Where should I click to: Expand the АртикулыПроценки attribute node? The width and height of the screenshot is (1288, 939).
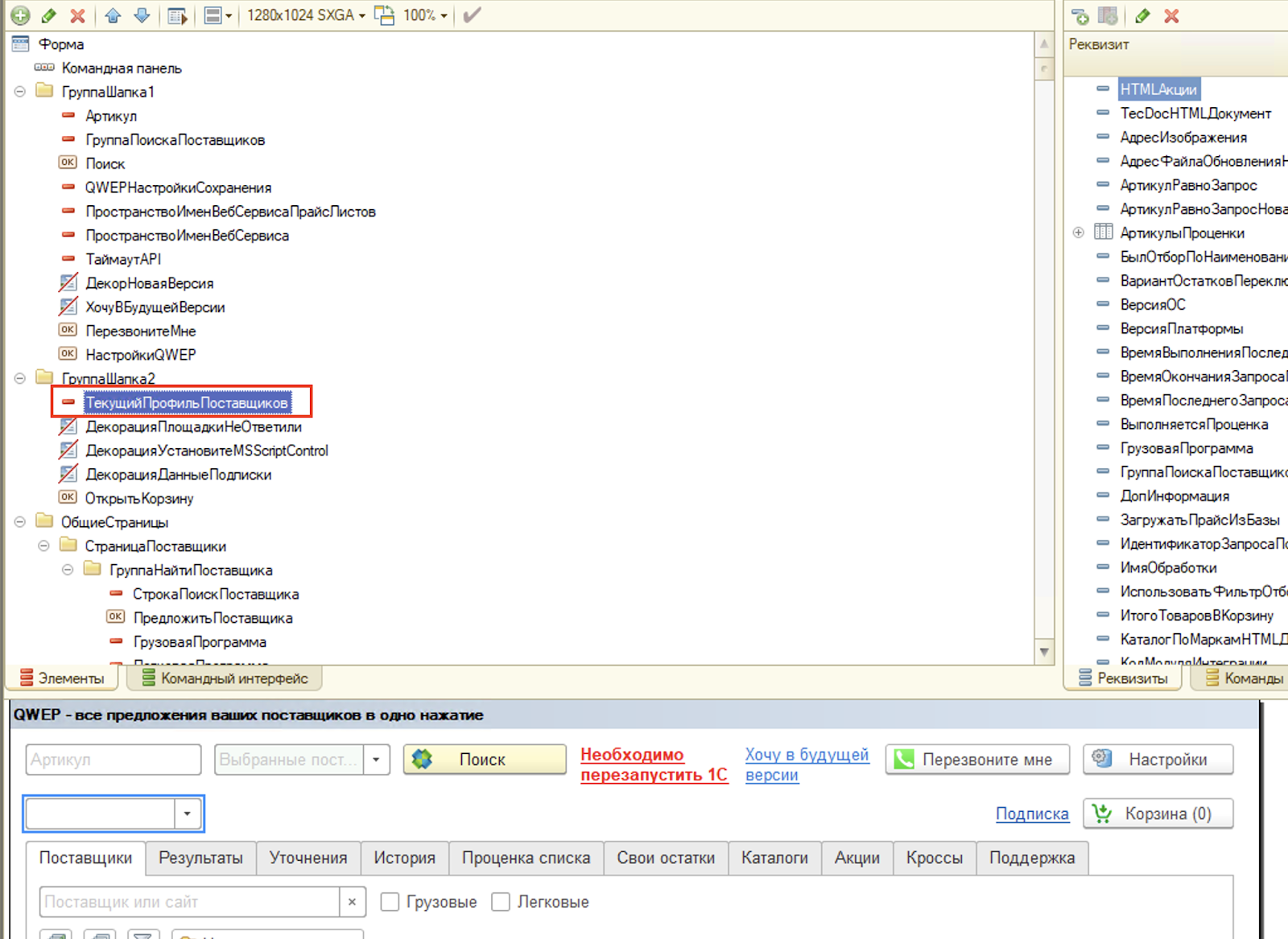tap(1079, 233)
